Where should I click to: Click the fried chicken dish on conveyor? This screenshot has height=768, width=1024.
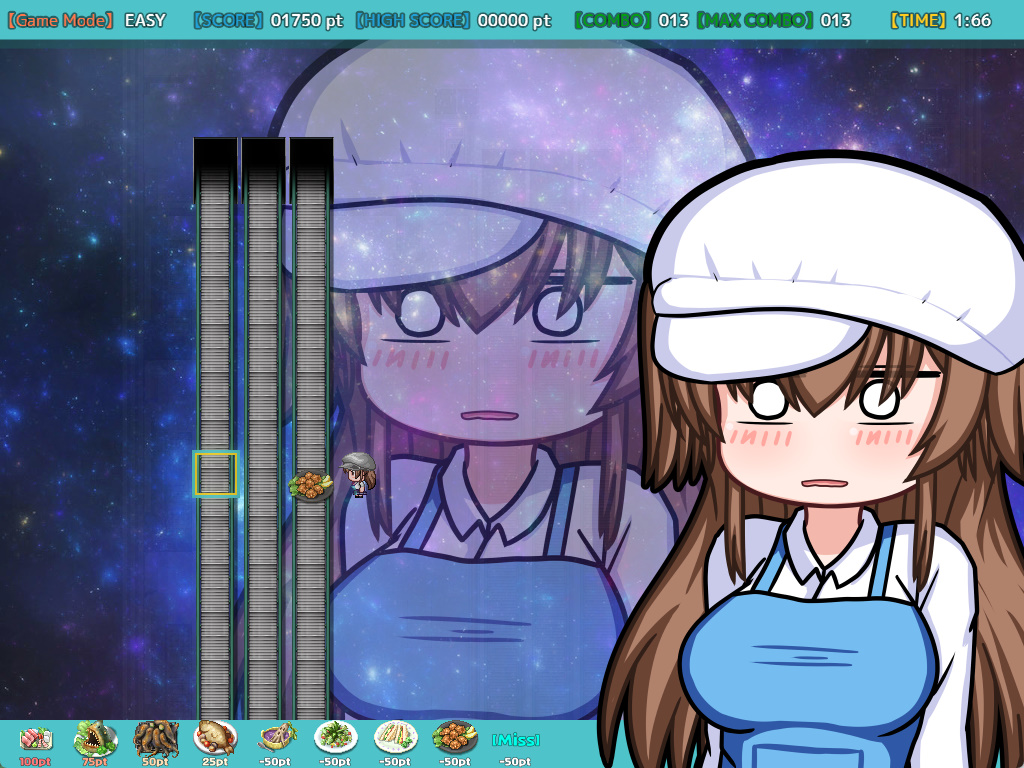[x=312, y=485]
